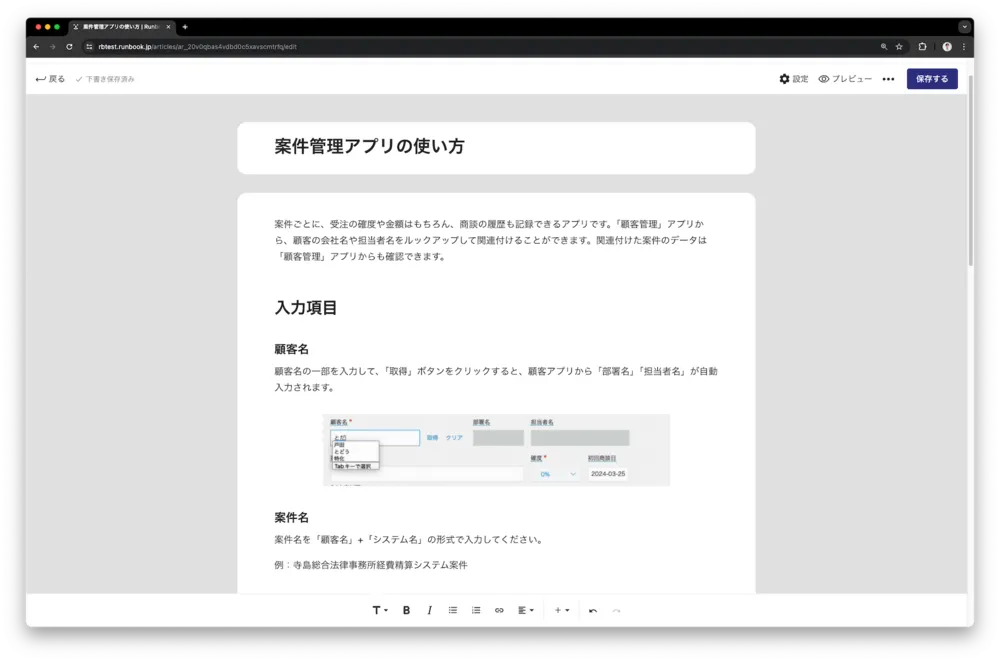Click the insert link icon

point(499,610)
